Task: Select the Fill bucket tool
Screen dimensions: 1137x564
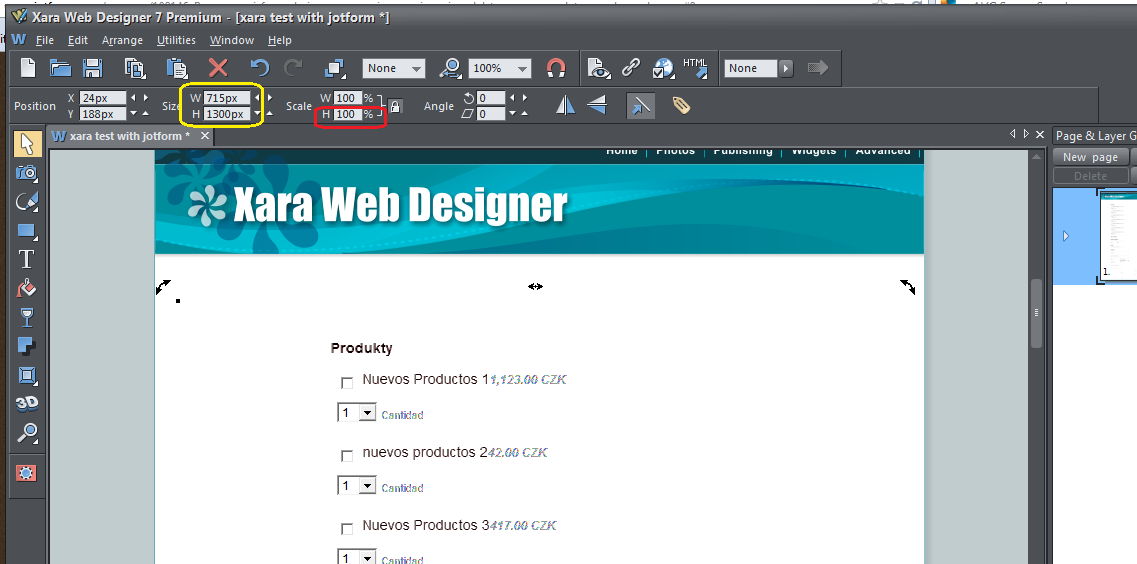Action: point(27,289)
